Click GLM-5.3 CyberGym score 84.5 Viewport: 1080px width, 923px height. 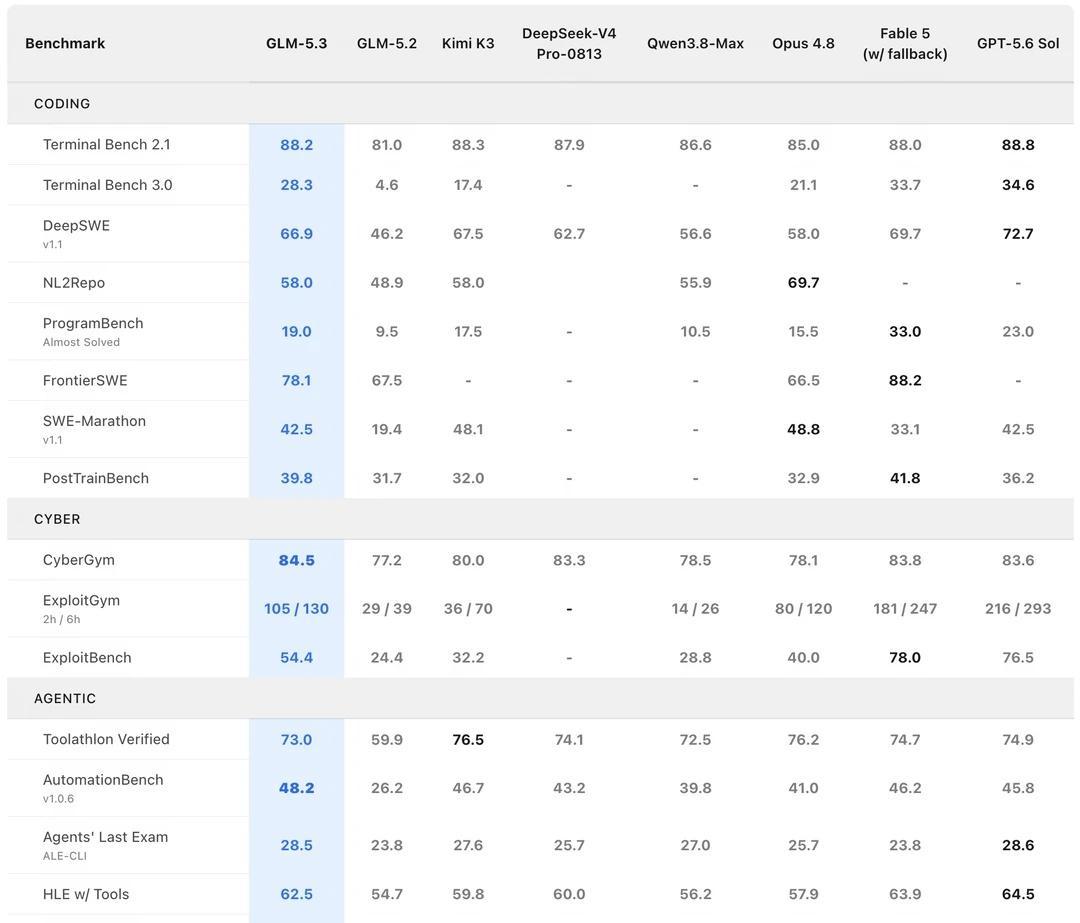pos(296,561)
